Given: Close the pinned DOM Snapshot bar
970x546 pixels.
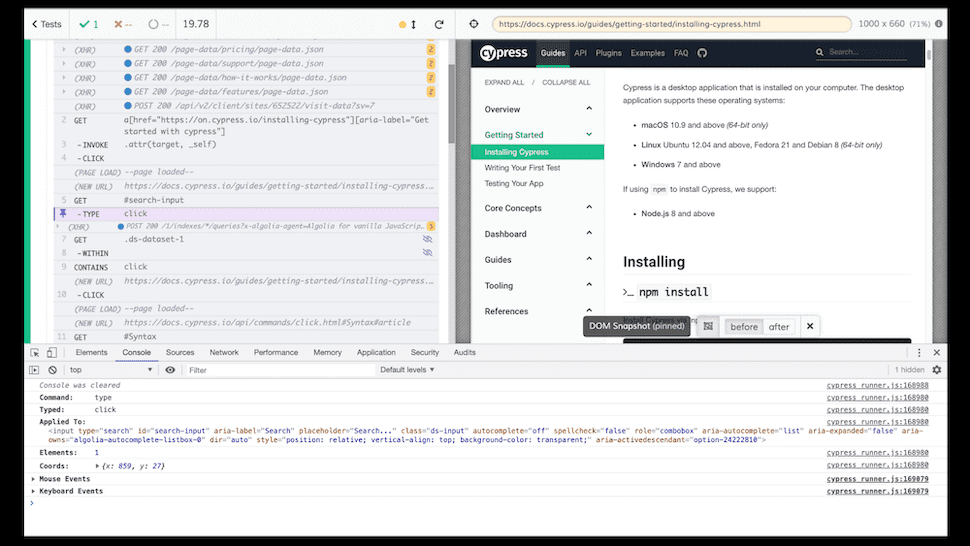Looking at the screenshot, I should pos(810,326).
